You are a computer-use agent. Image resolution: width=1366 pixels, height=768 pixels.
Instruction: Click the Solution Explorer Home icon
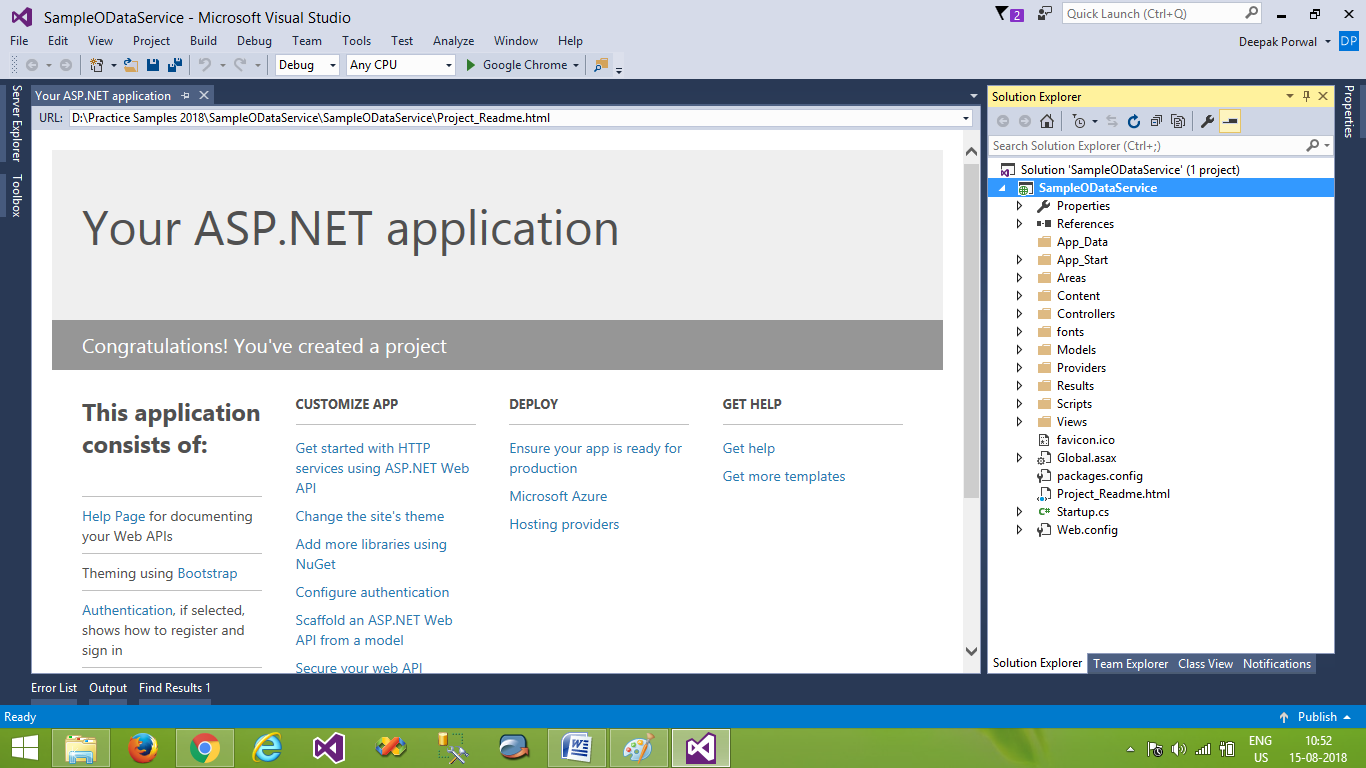pos(1047,120)
